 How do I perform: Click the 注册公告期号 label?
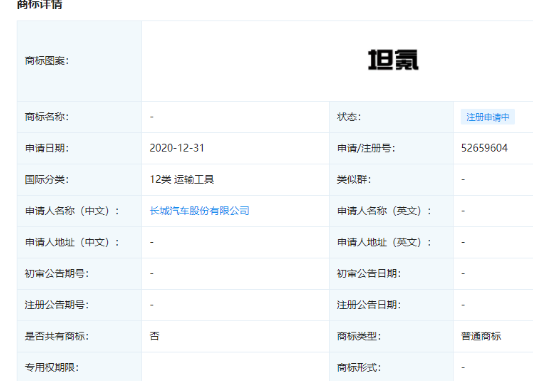coord(57,305)
